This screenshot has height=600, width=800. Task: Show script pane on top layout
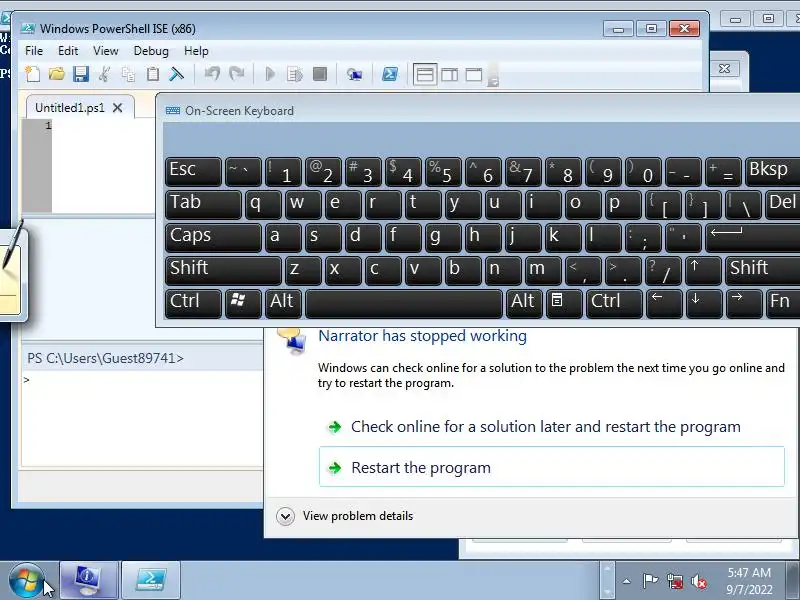tap(424, 75)
